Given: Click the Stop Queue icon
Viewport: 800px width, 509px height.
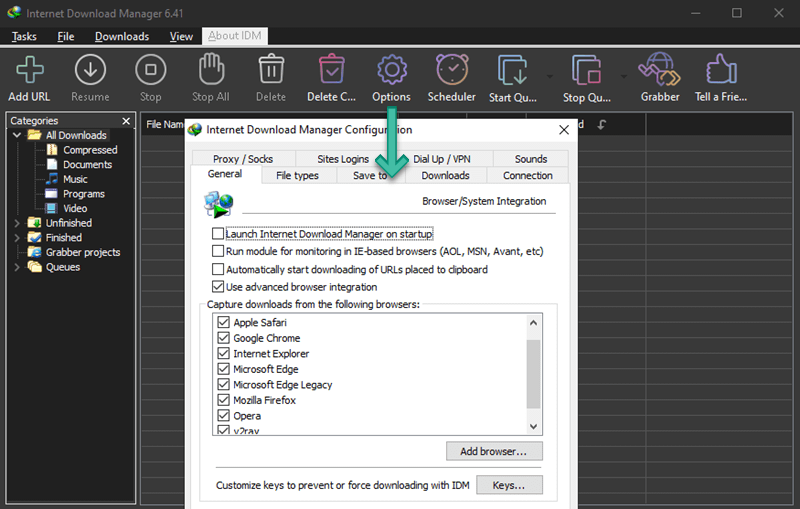Looking at the screenshot, I should (586, 70).
